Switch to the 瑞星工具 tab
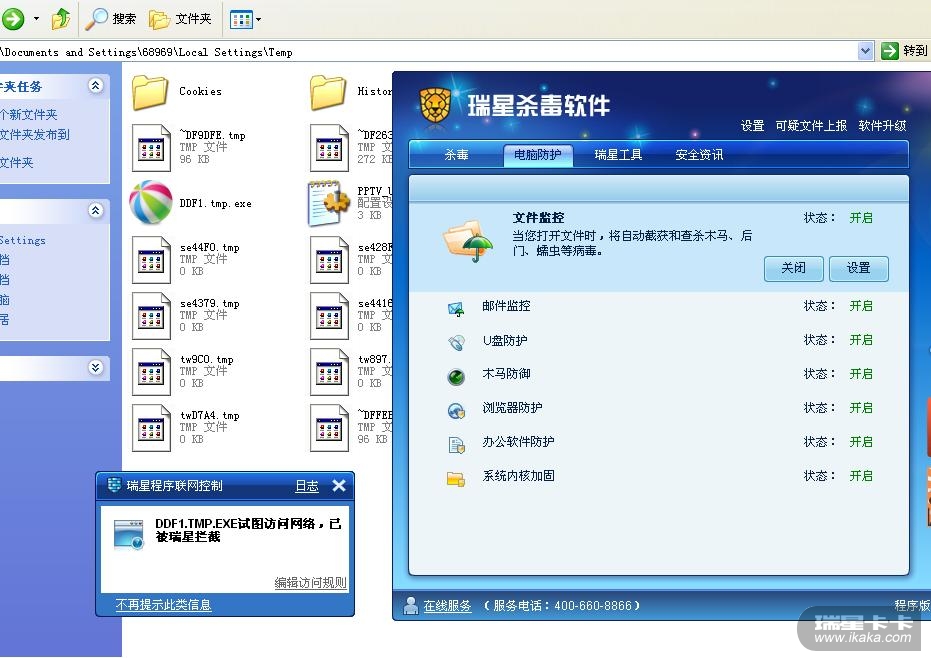The width and height of the screenshot is (931, 658). coord(618,155)
